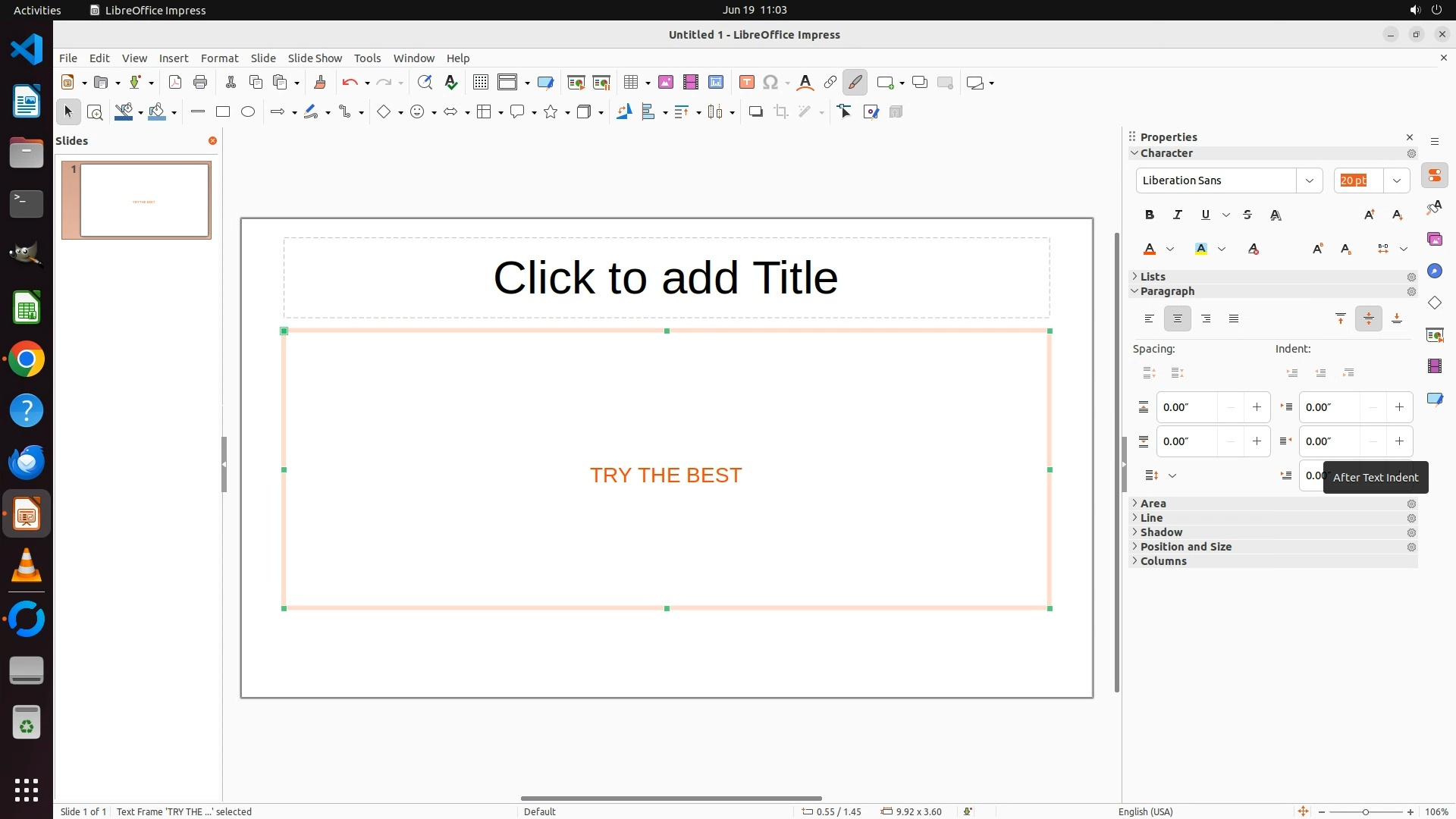This screenshot has height=819, width=1456.
Task: Click the Print icon in toolbar
Action: coord(200,82)
